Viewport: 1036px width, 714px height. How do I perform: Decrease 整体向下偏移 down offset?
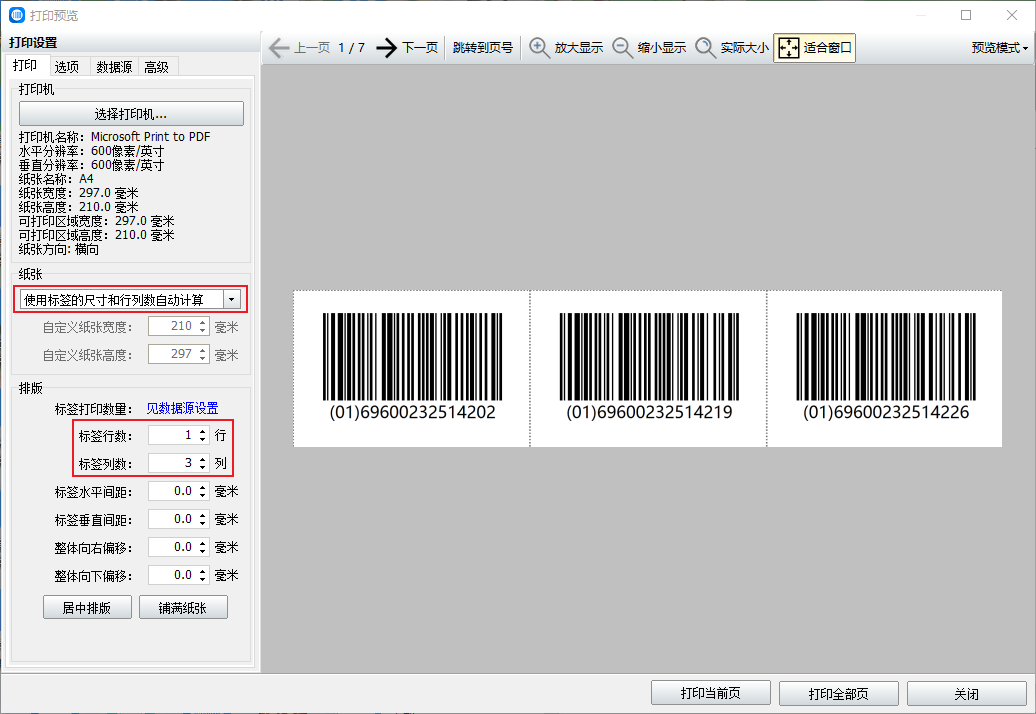(203, 580)
